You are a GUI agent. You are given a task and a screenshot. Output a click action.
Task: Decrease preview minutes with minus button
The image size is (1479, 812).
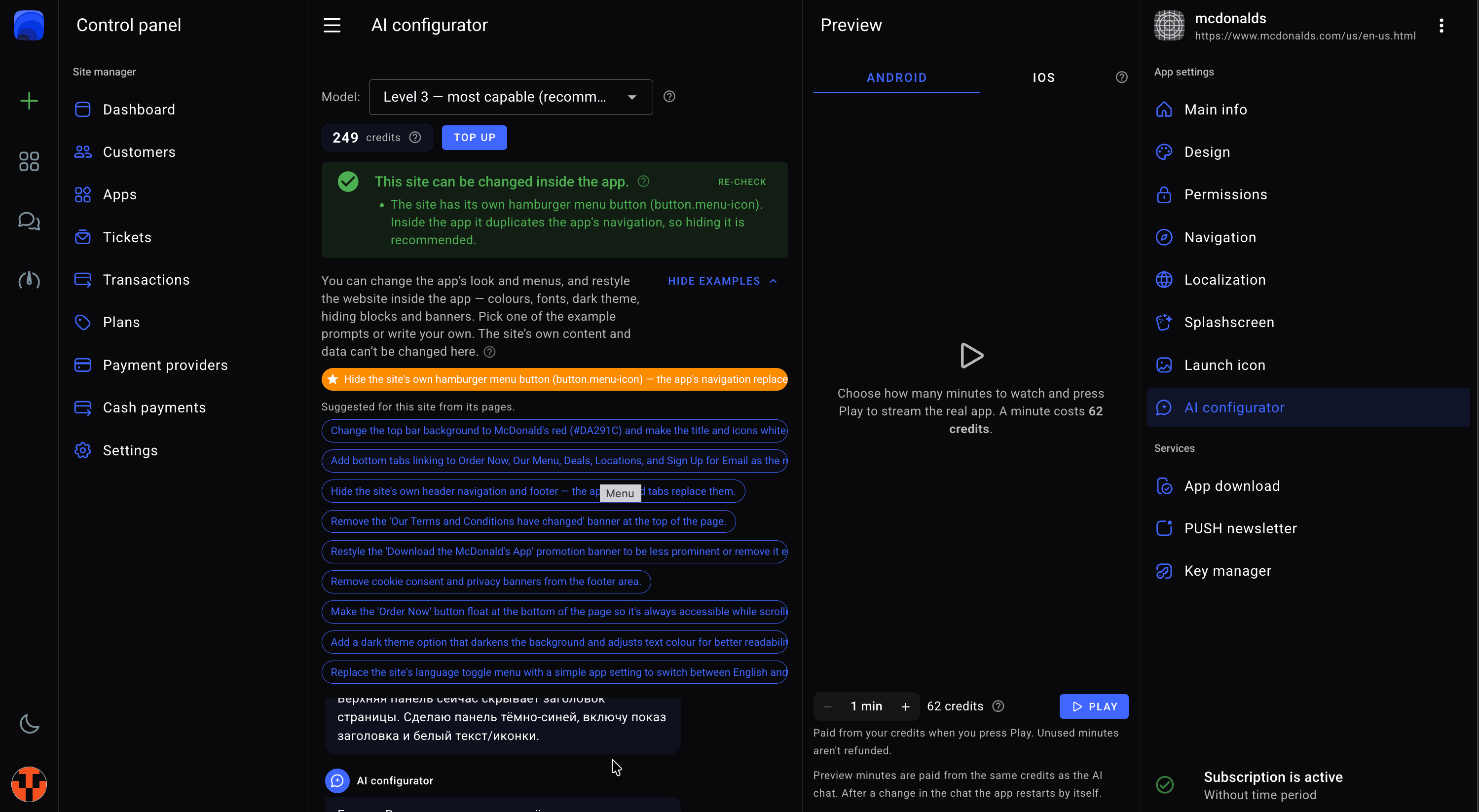click(x=827, y=706)
